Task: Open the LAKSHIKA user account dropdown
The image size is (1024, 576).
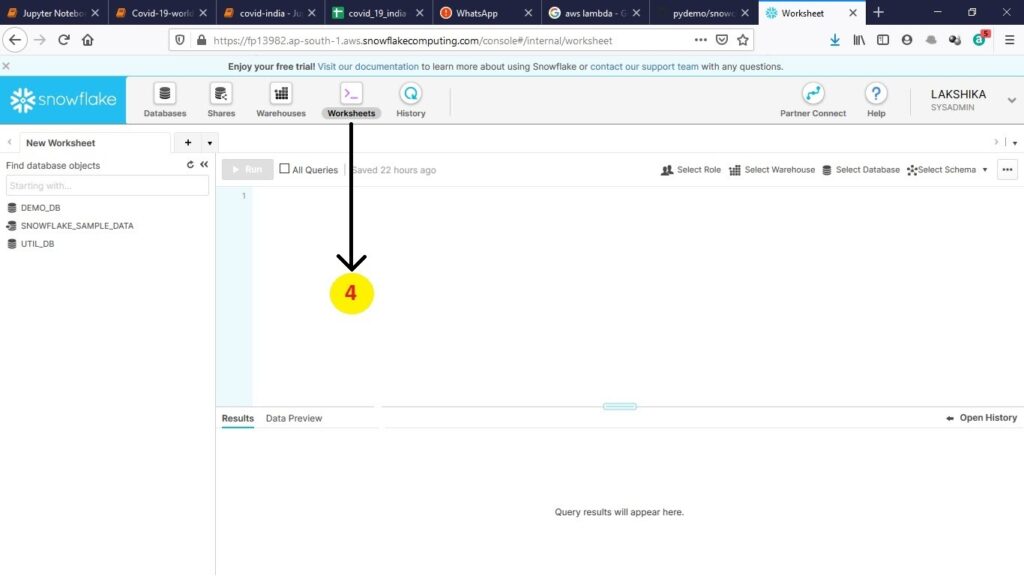Action: [x=1012, y=101]
